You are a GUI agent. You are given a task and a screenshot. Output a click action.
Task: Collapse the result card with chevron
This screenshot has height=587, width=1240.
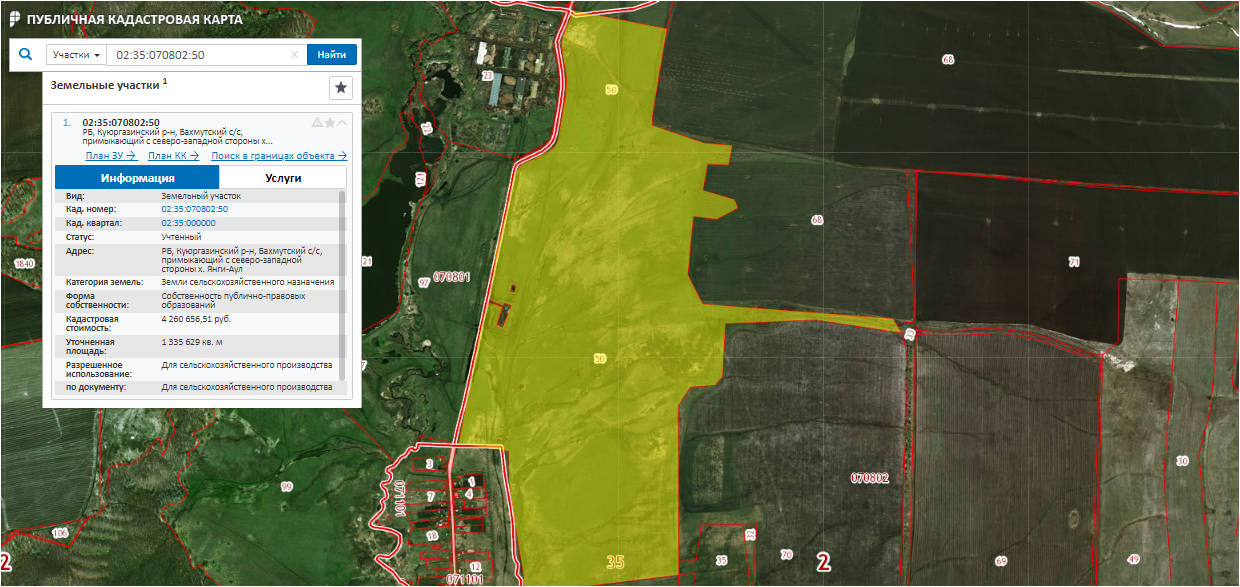pos(343,123)
